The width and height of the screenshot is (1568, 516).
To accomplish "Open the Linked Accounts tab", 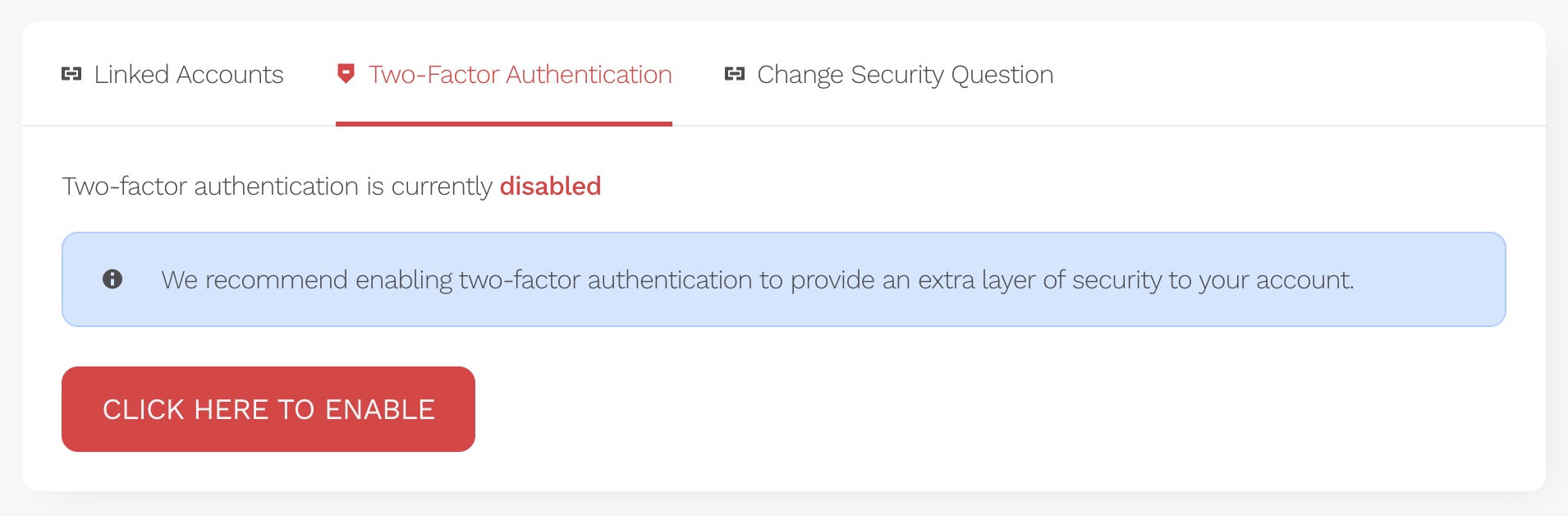I will (188, 75).
